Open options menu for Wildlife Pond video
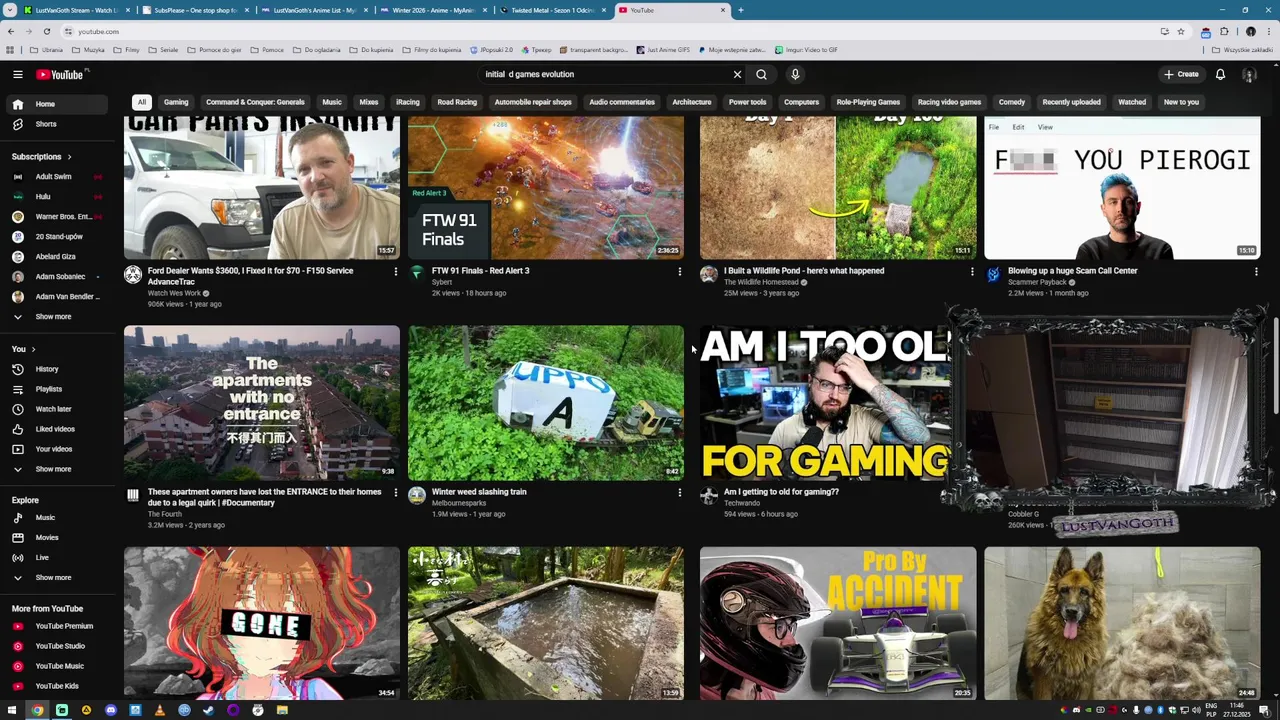This screenshot has height=720, width=1280. coord(971,271)
